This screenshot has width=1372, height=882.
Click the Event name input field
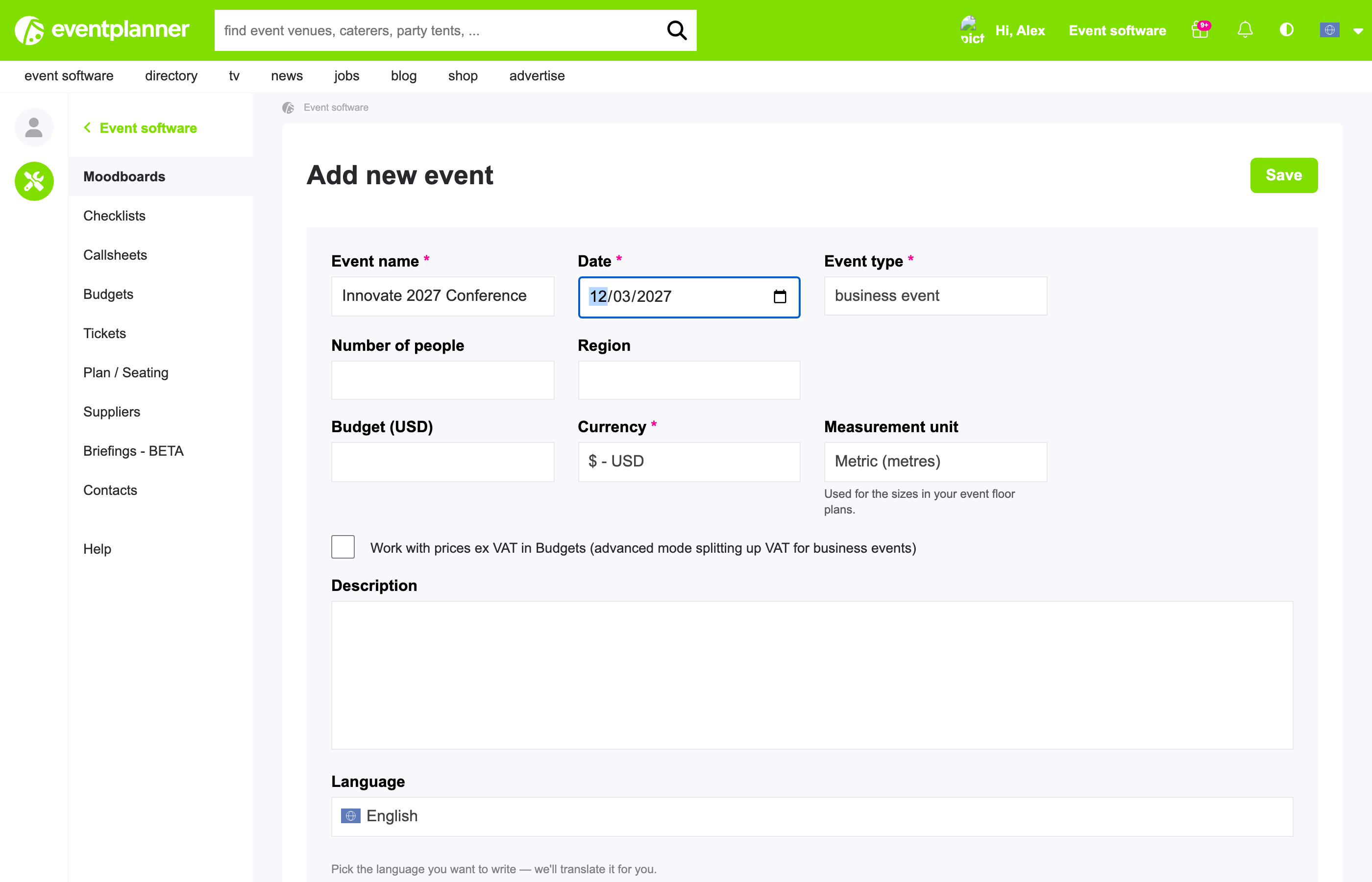tap(442, 296)
